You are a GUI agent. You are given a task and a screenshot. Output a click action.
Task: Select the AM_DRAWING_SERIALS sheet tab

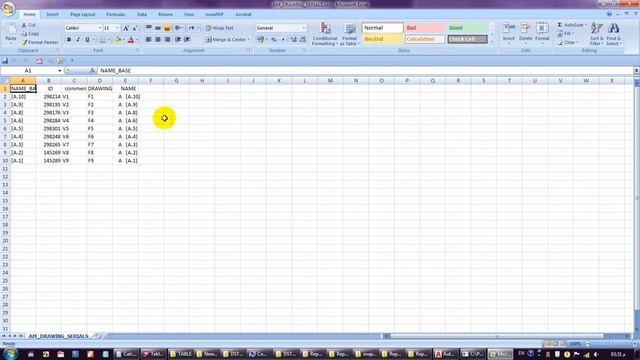[58, 336]
